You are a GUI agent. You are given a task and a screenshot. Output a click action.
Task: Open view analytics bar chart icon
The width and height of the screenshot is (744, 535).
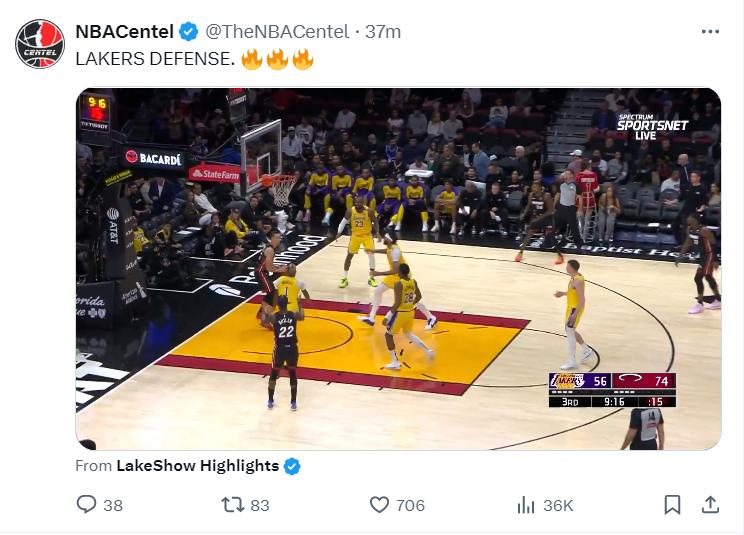tap(525, 505)
